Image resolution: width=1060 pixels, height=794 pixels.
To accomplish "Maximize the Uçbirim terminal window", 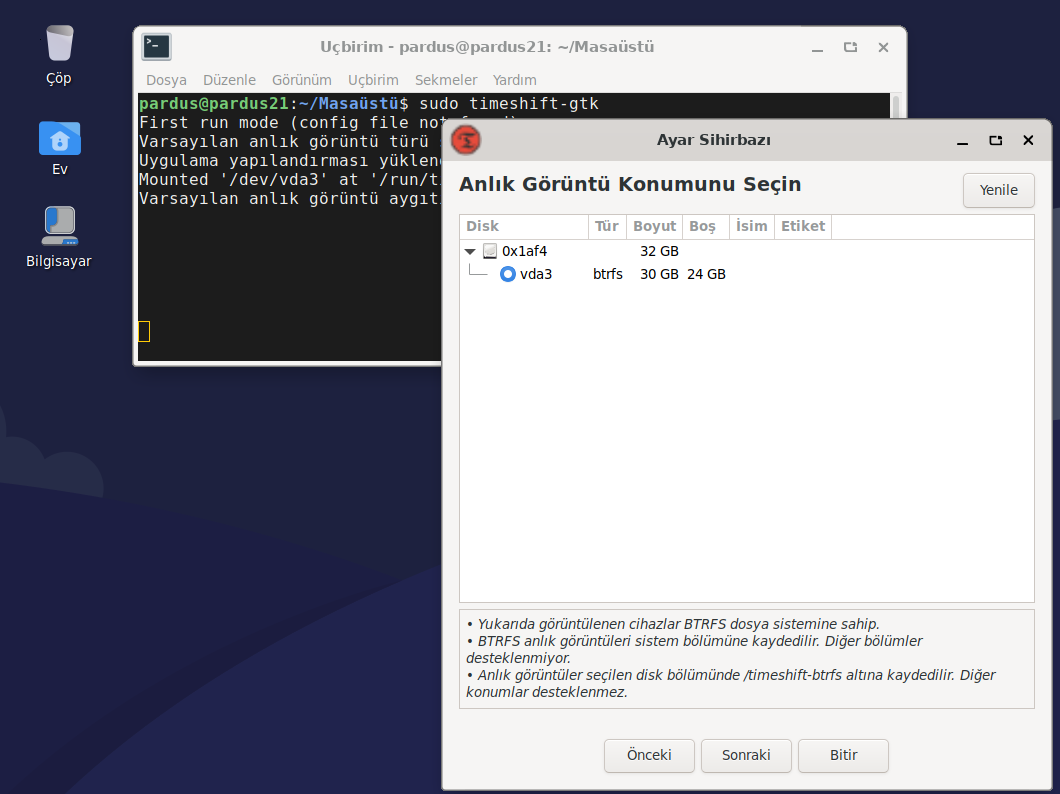I will click(x=850, y=47).
